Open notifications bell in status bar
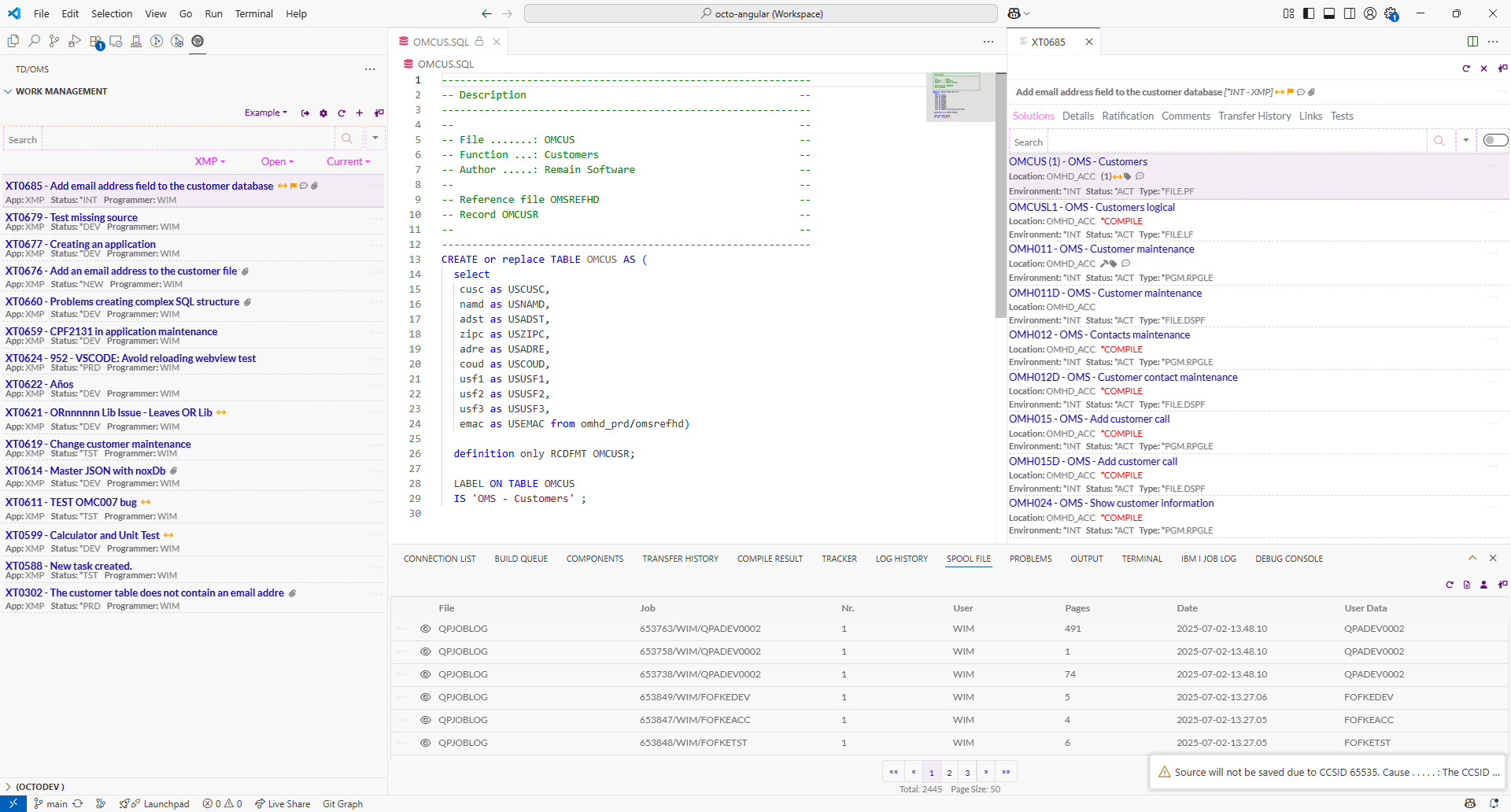1511x812 pixels. (1494, 803)
